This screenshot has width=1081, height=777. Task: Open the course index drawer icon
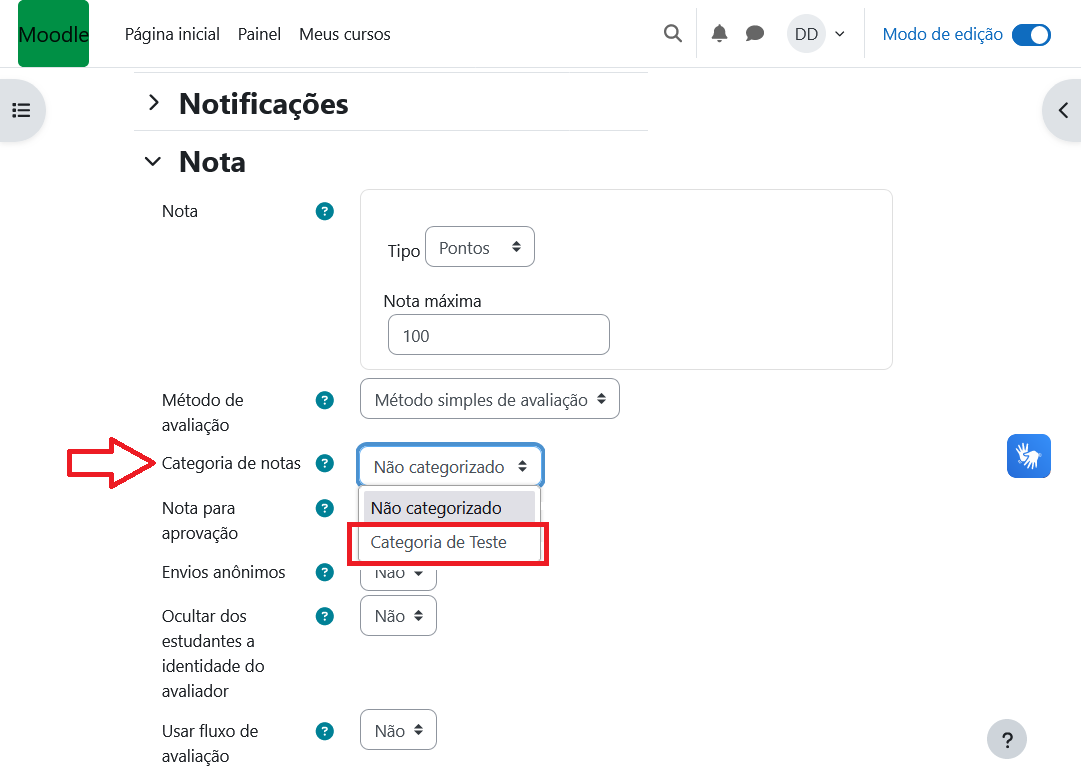tap(21, 110)
